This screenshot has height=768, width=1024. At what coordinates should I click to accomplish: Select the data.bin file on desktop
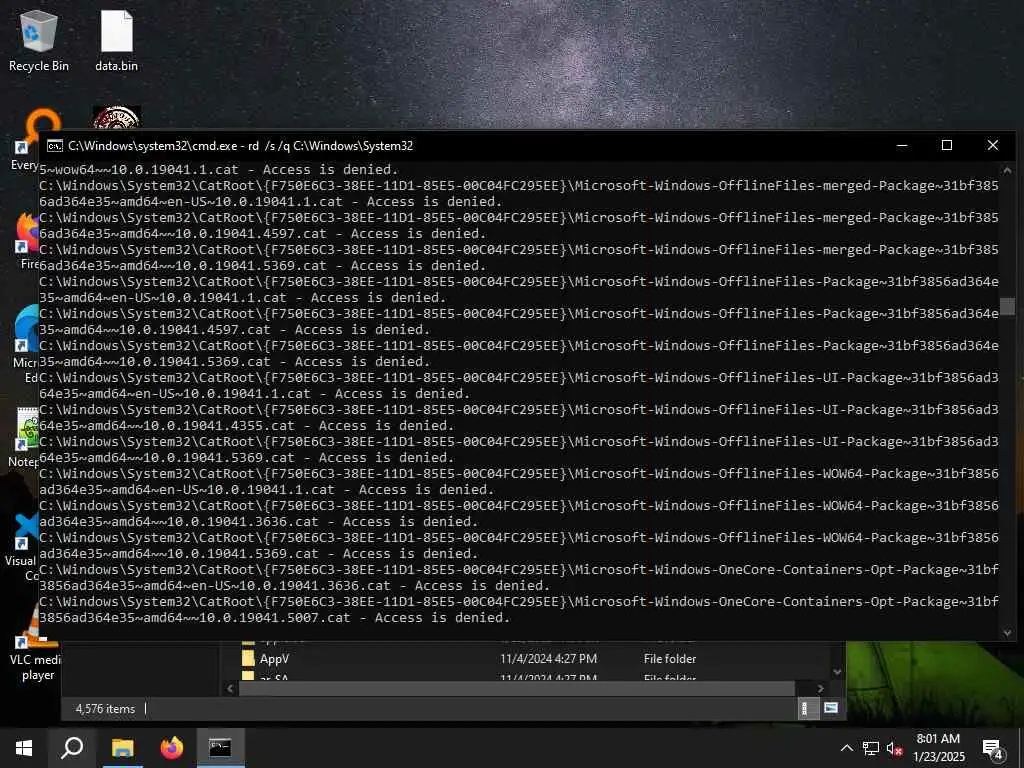(116, 41)
